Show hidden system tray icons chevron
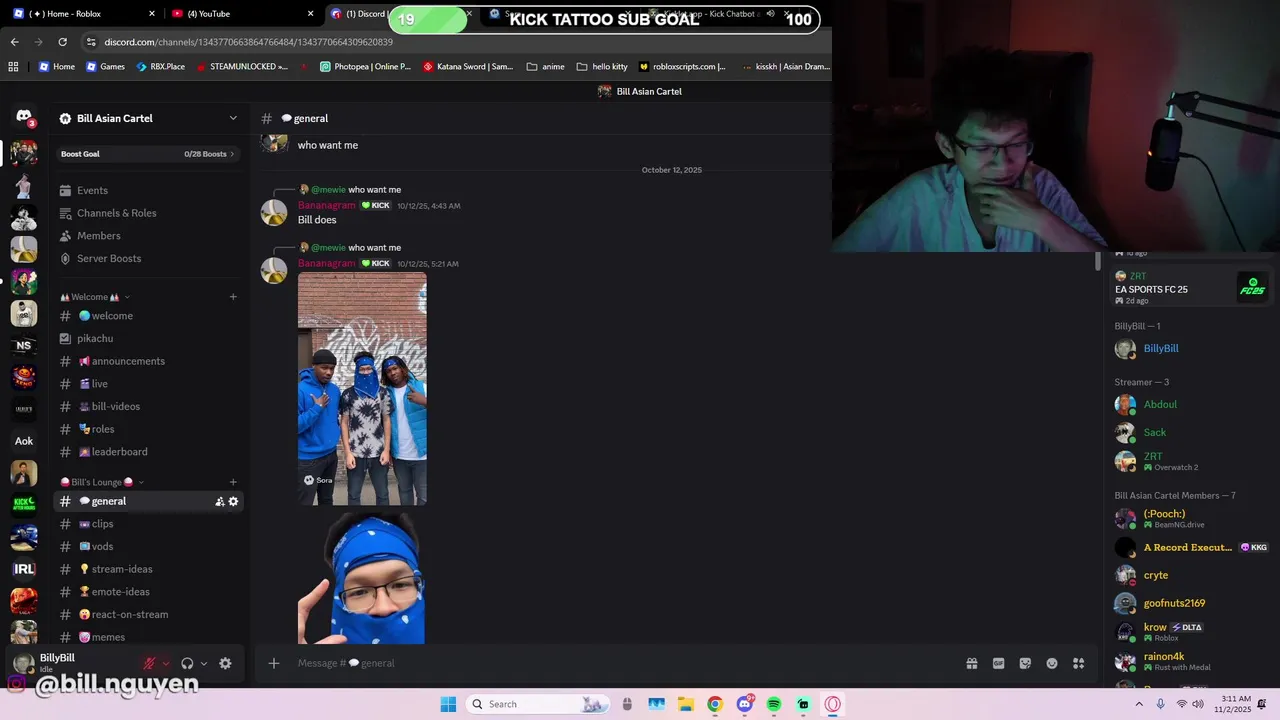The height and width of the screenshot is (720, 1280). click(1139, 704)
